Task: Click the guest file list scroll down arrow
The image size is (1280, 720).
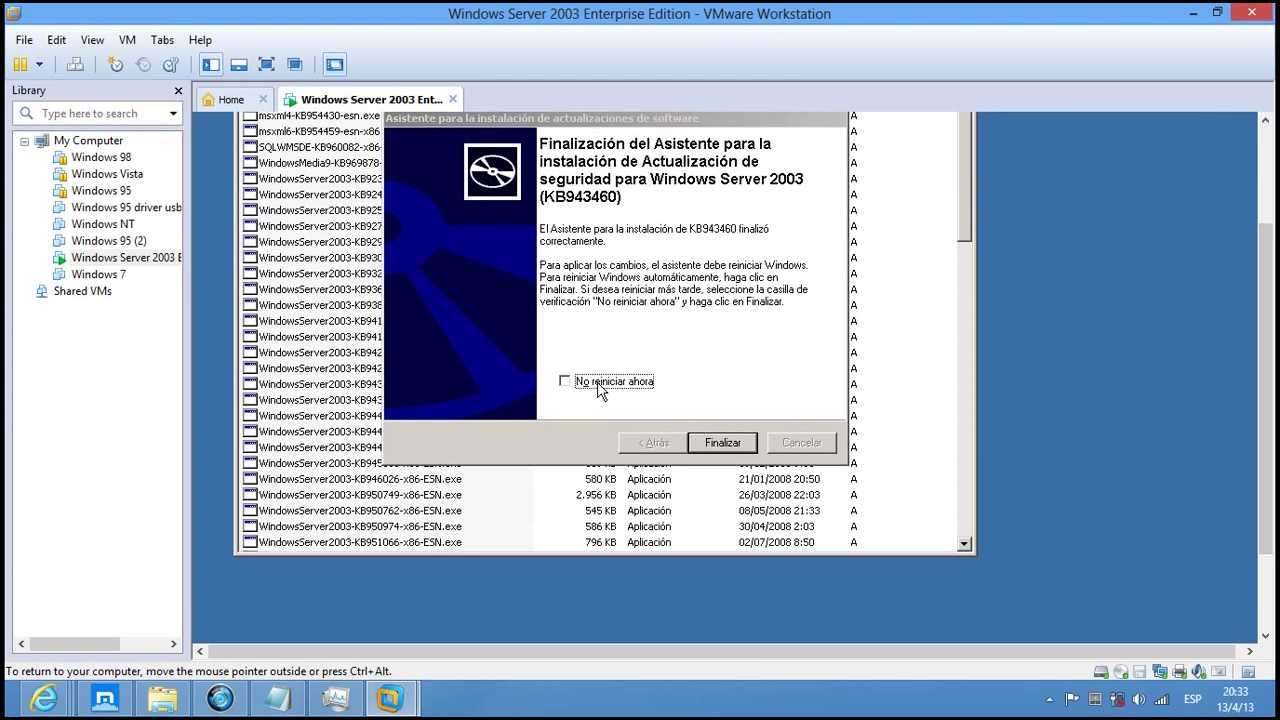Action: pos(965,544)
